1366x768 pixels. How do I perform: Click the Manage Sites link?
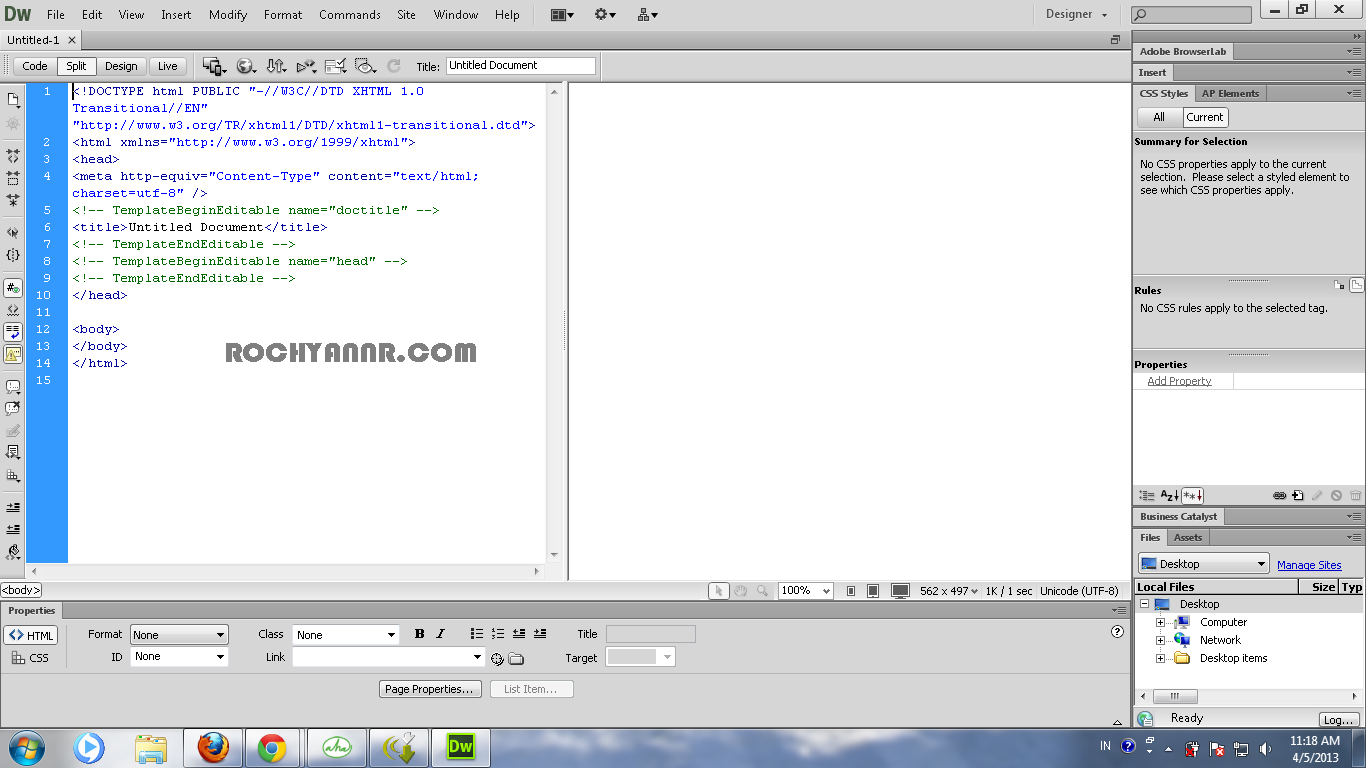point(1309,565)
